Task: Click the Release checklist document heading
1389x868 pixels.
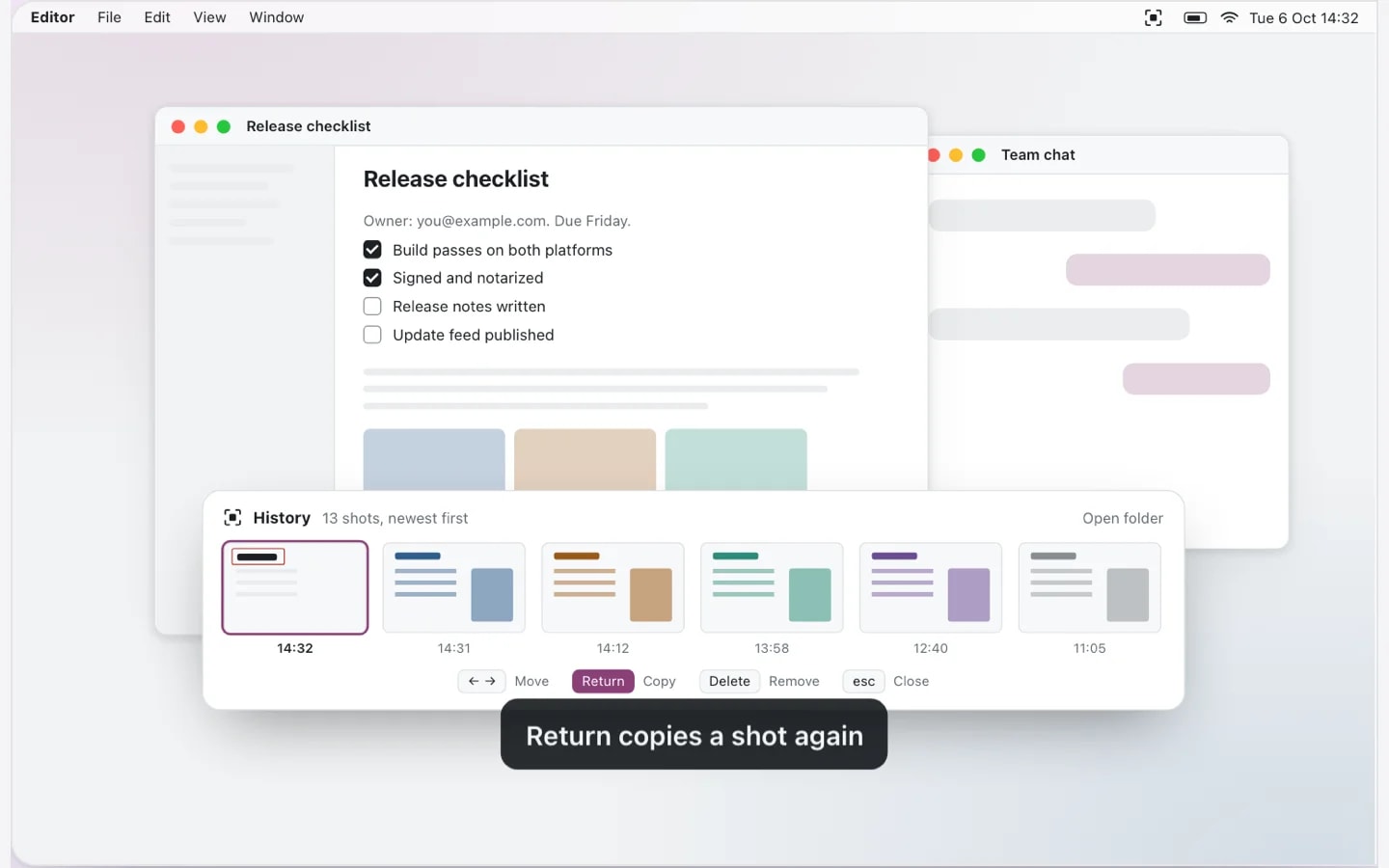Action: tap(456, 179)
